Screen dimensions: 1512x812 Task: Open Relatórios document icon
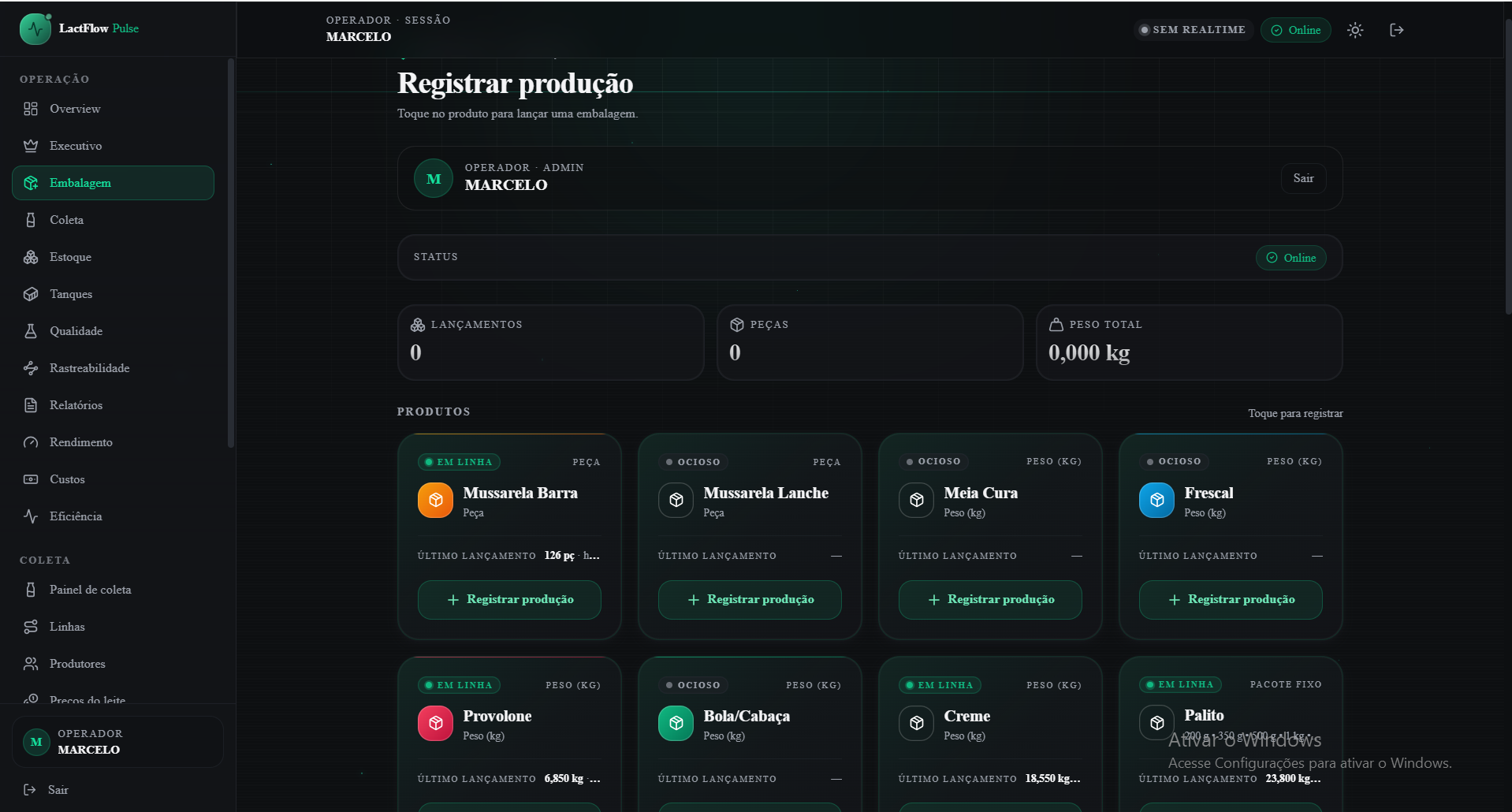31,405
